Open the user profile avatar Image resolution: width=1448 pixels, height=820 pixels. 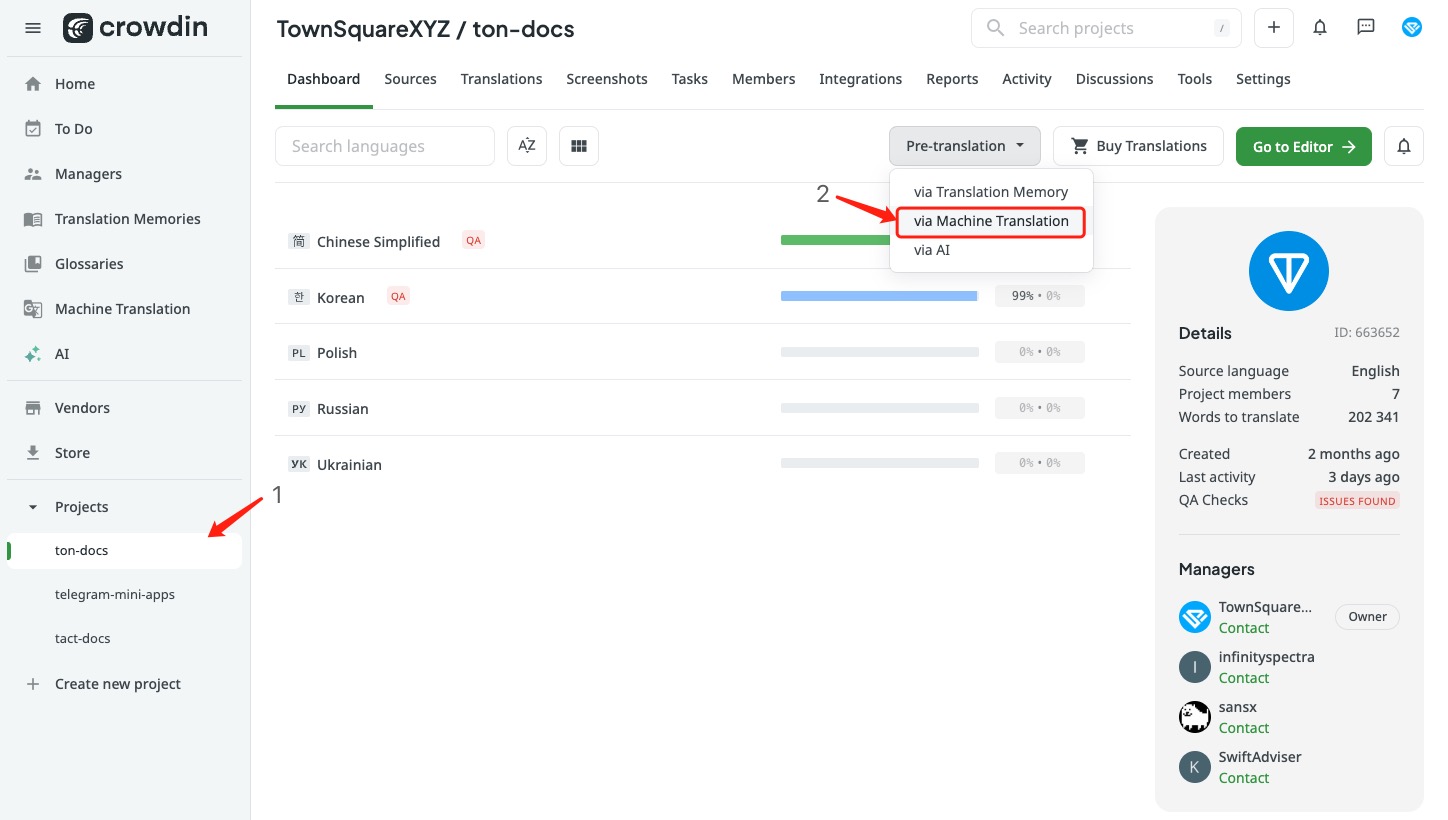pyautogui.click(x=1412, y=28)
